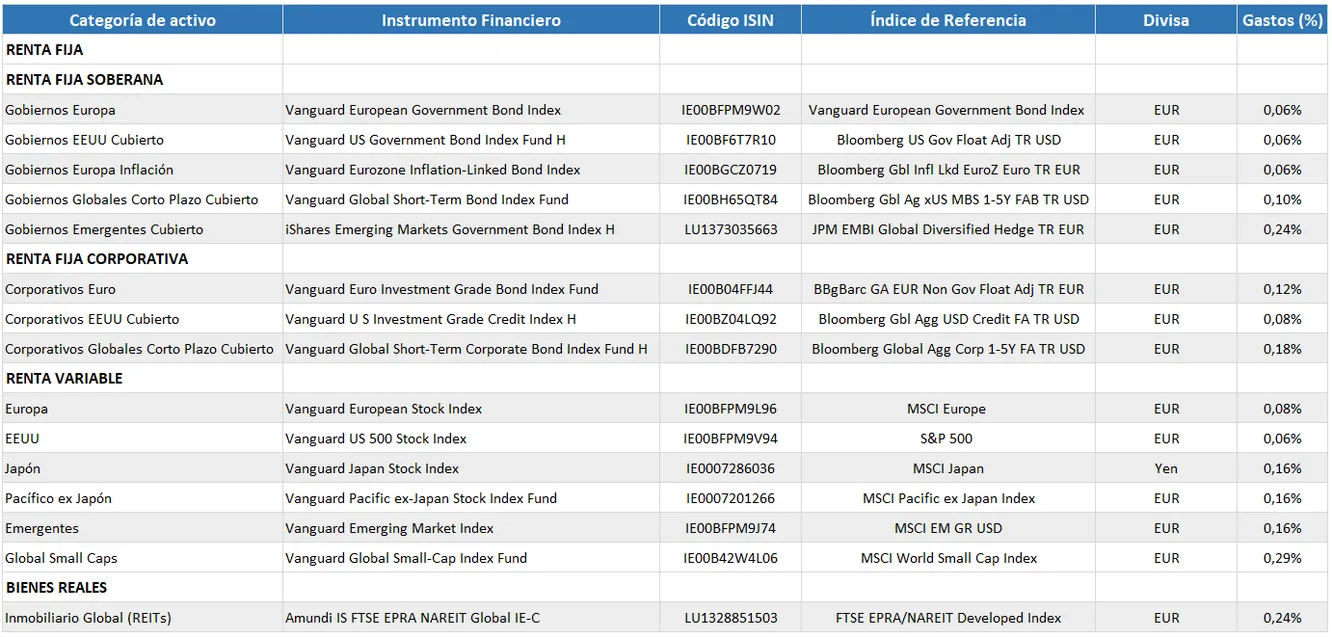Select the 'MSCI World Small Cap Index' cell
Screen dimensions: 1332x637
[x=948, y=558]
